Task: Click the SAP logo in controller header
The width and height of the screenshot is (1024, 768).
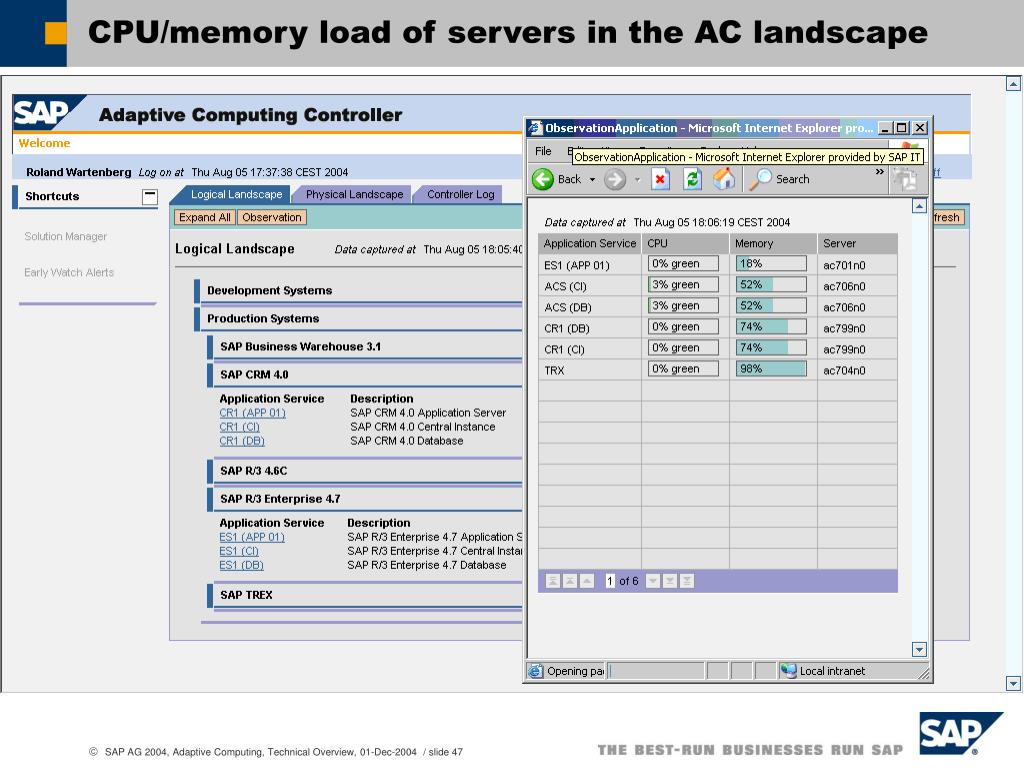Action: pos(48,112)
